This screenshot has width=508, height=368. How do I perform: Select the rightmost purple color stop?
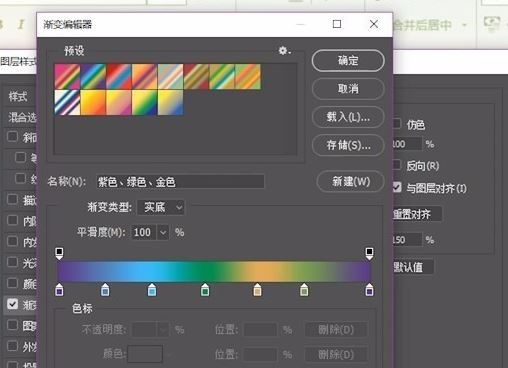coord(369,290)
